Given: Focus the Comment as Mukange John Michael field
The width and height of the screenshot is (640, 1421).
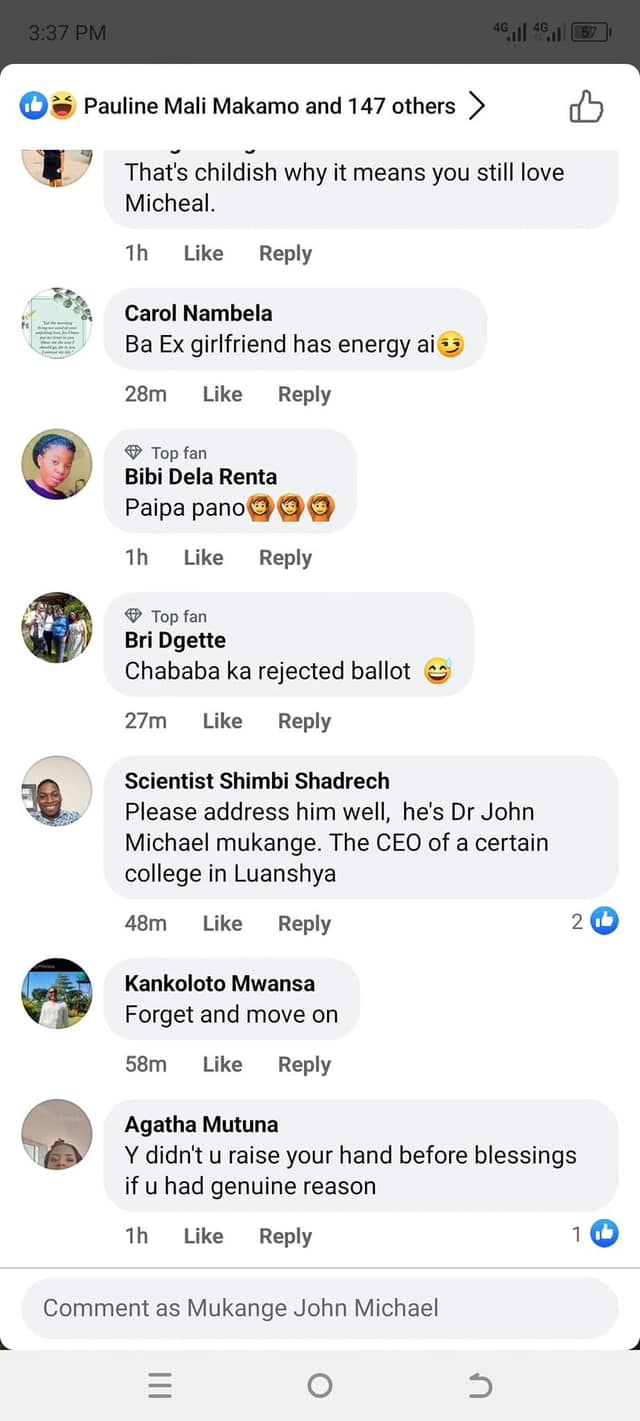Looking at the screenshot, I should pos(320,1308).
